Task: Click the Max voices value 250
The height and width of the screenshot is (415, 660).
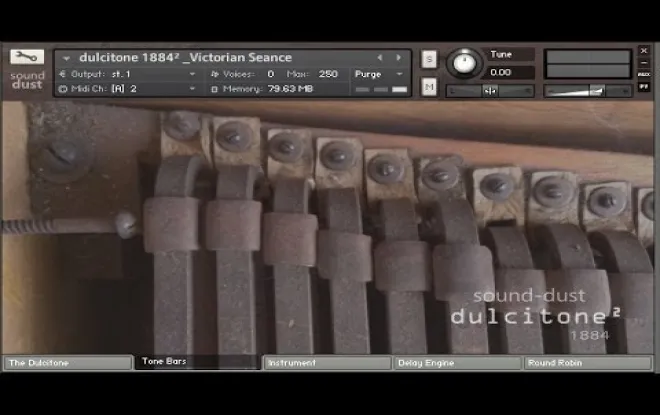Action: [x=328, y=74]
